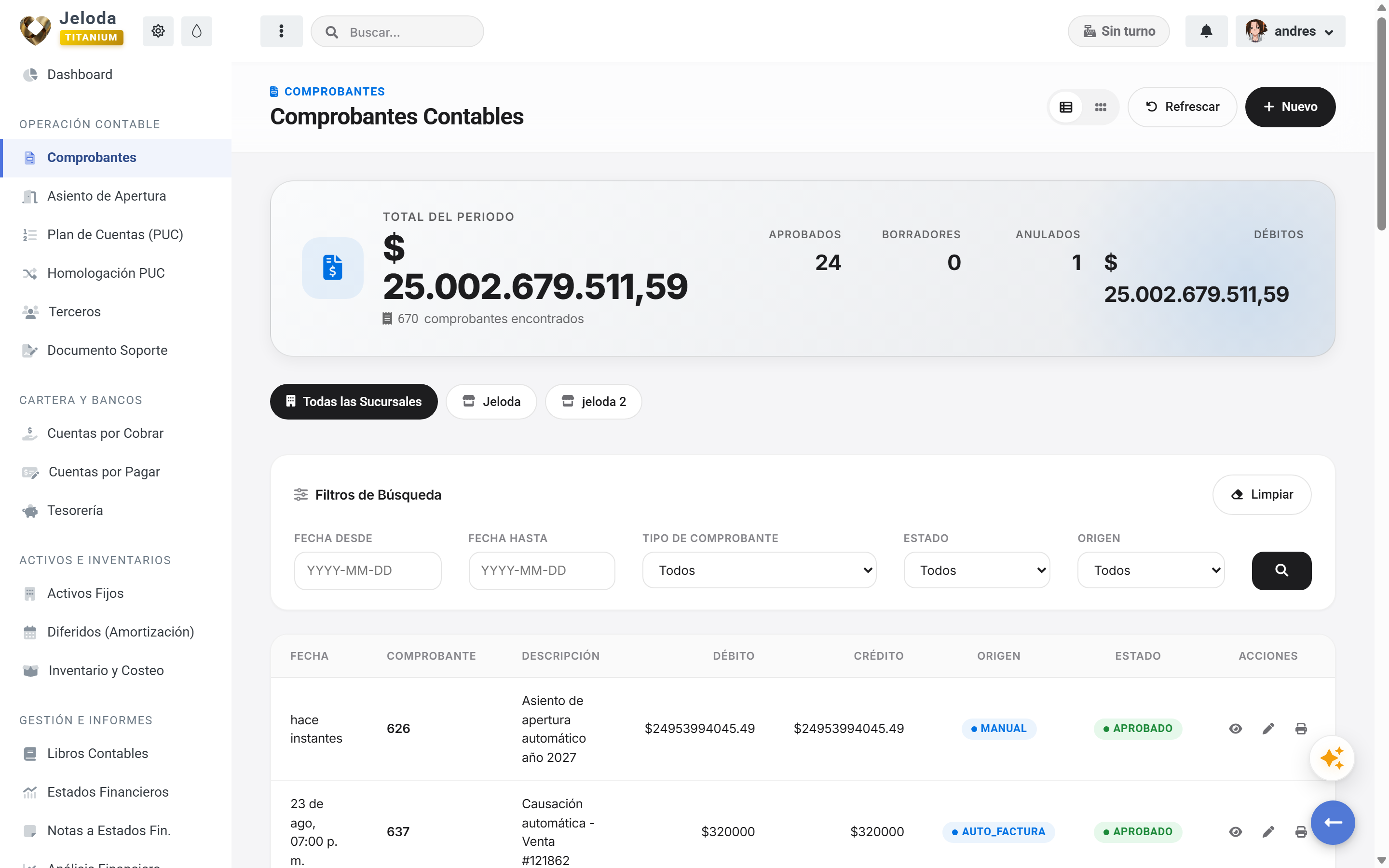This screenshot has height=868, width=1389.
Task: Open Asiento de Apertura menu item
Action: [115, 196]
